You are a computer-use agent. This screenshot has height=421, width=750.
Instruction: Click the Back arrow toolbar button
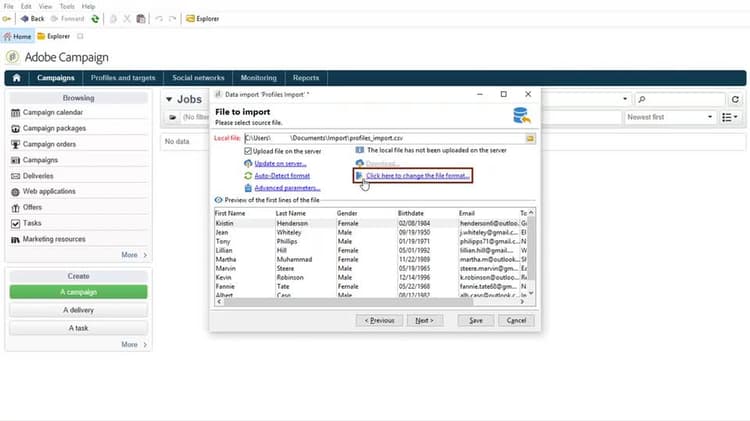pos(32,19)
